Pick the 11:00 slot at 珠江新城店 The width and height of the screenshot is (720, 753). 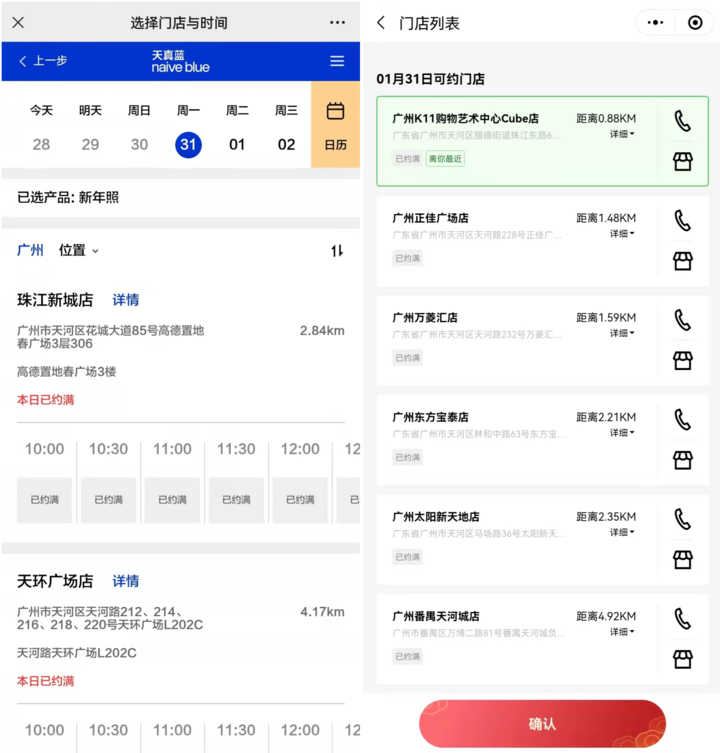(172, 499)
